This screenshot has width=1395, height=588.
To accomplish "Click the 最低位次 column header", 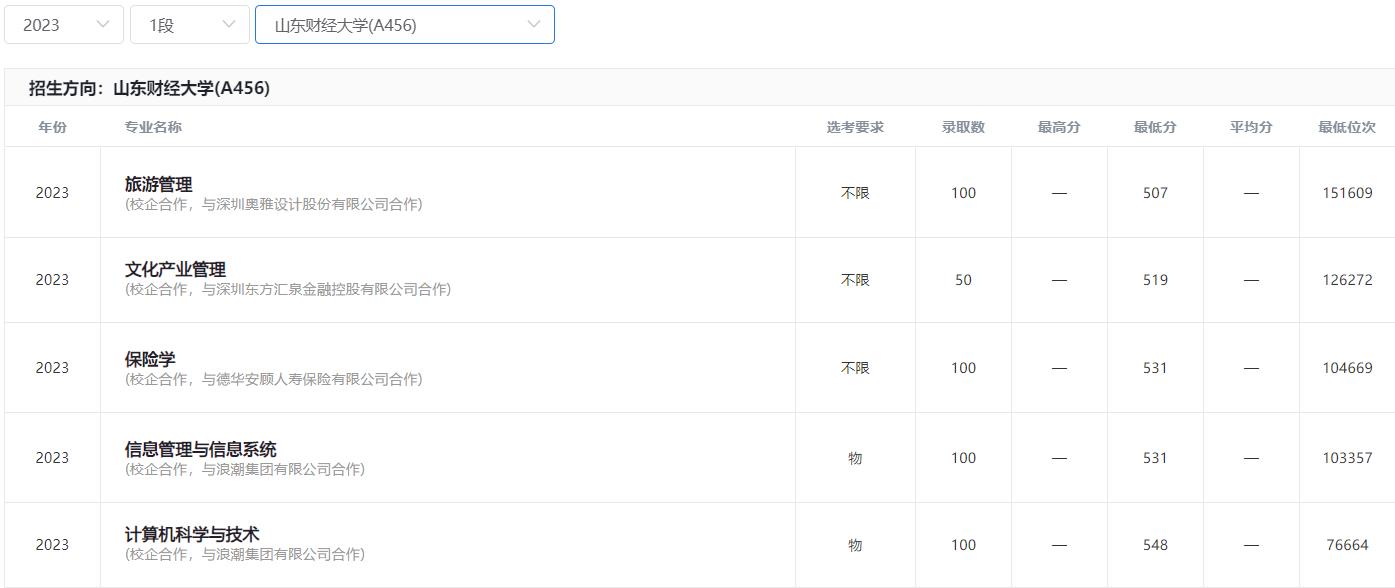I will [x=1347, y=127].
